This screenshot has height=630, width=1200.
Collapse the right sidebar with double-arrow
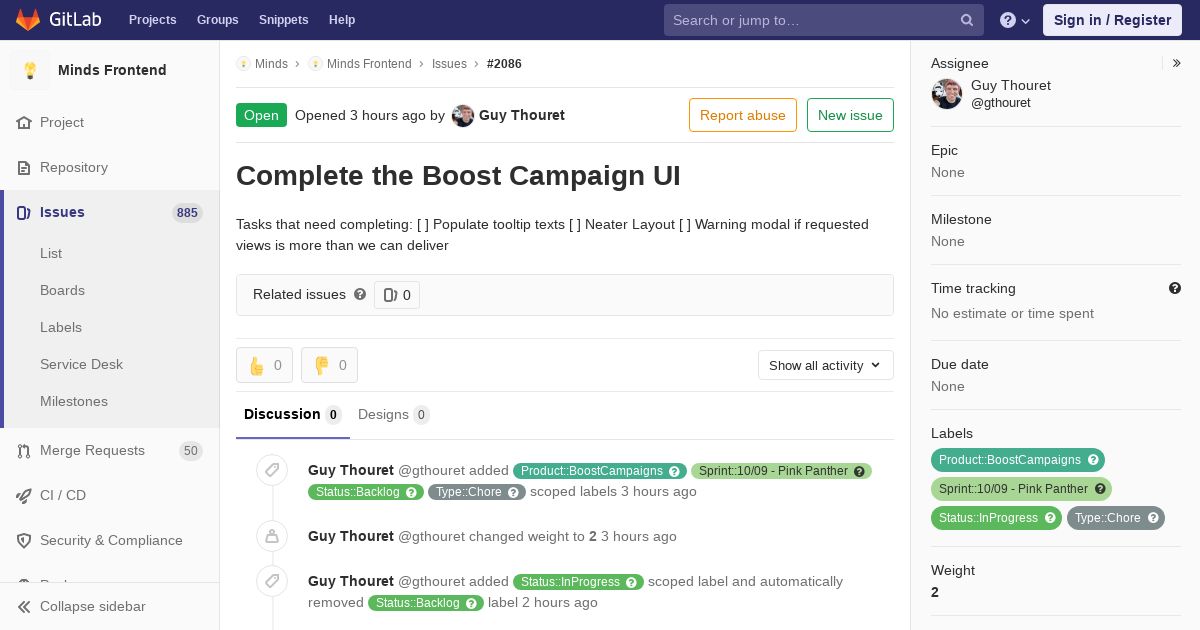tap(1177, 63)
